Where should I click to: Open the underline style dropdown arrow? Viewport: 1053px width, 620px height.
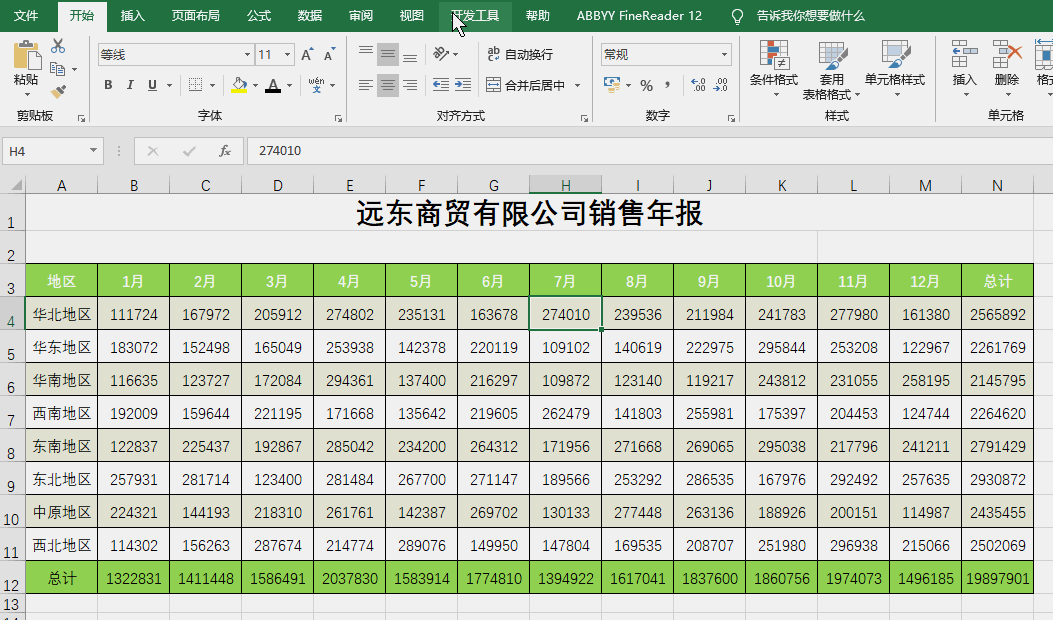click(169, 85)
